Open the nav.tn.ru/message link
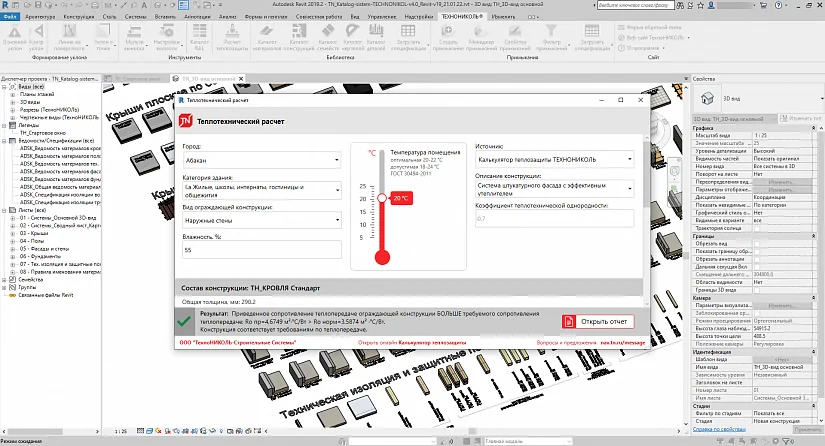The height and width of the screenshot is (446, 825). (x=622, y=342)
